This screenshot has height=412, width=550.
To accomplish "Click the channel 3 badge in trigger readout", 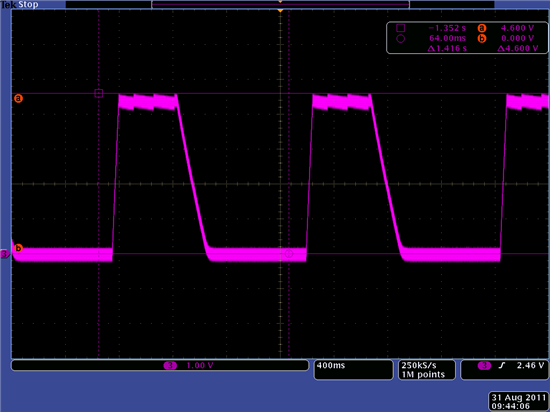I will 484,366.
